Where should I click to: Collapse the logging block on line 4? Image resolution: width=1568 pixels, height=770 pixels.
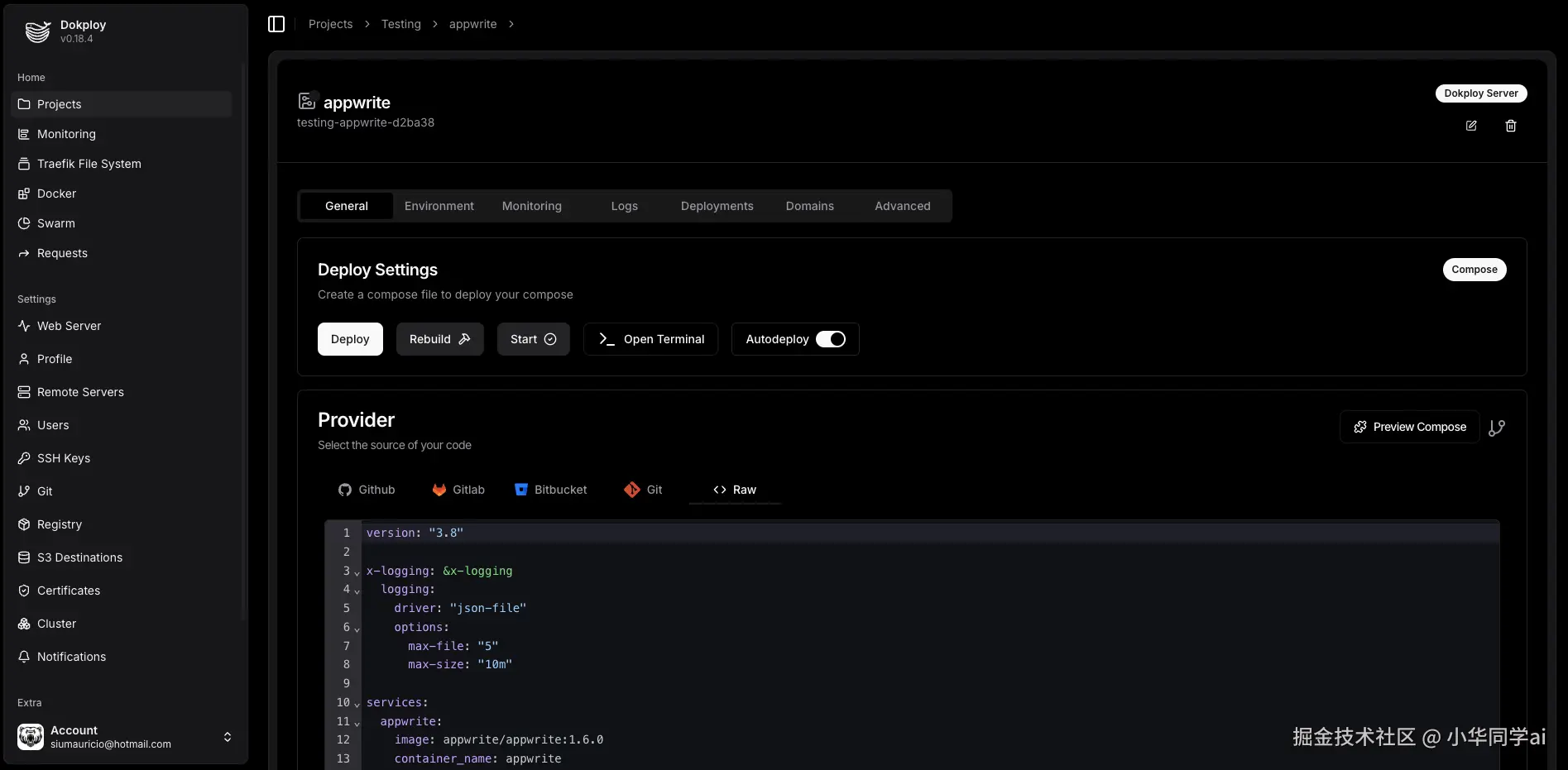357,591
